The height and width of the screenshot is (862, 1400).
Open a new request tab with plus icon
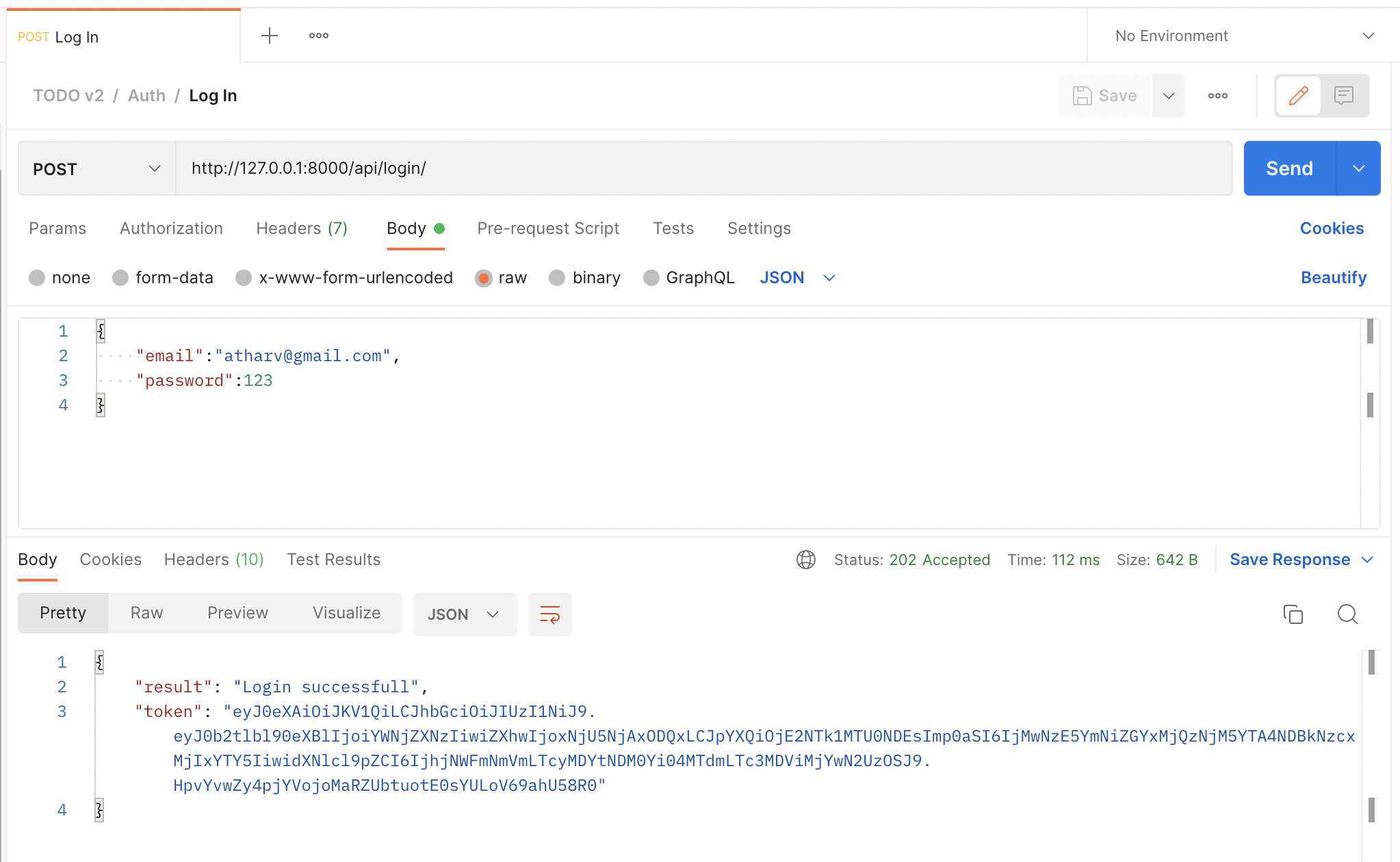[x=270, y=36]
